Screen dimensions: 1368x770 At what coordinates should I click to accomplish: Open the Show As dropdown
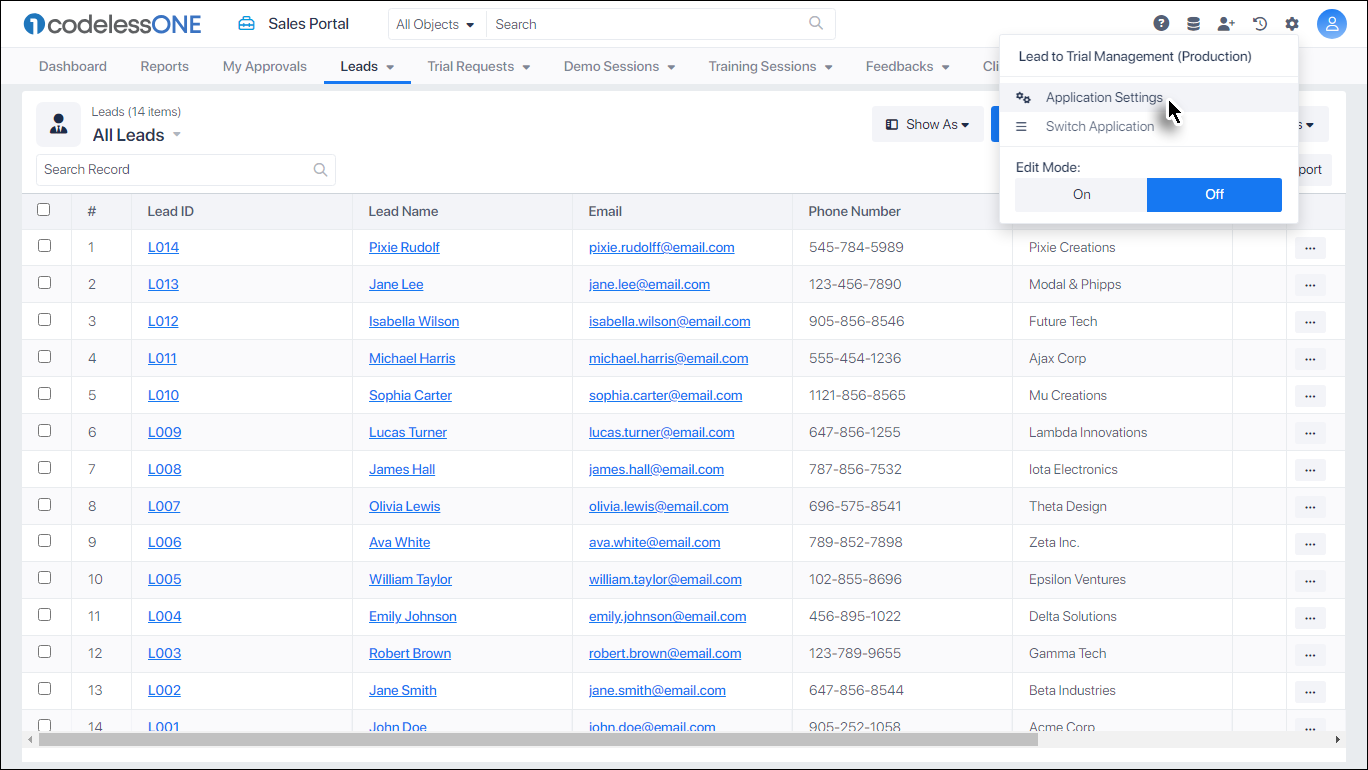tap(927, 125)
